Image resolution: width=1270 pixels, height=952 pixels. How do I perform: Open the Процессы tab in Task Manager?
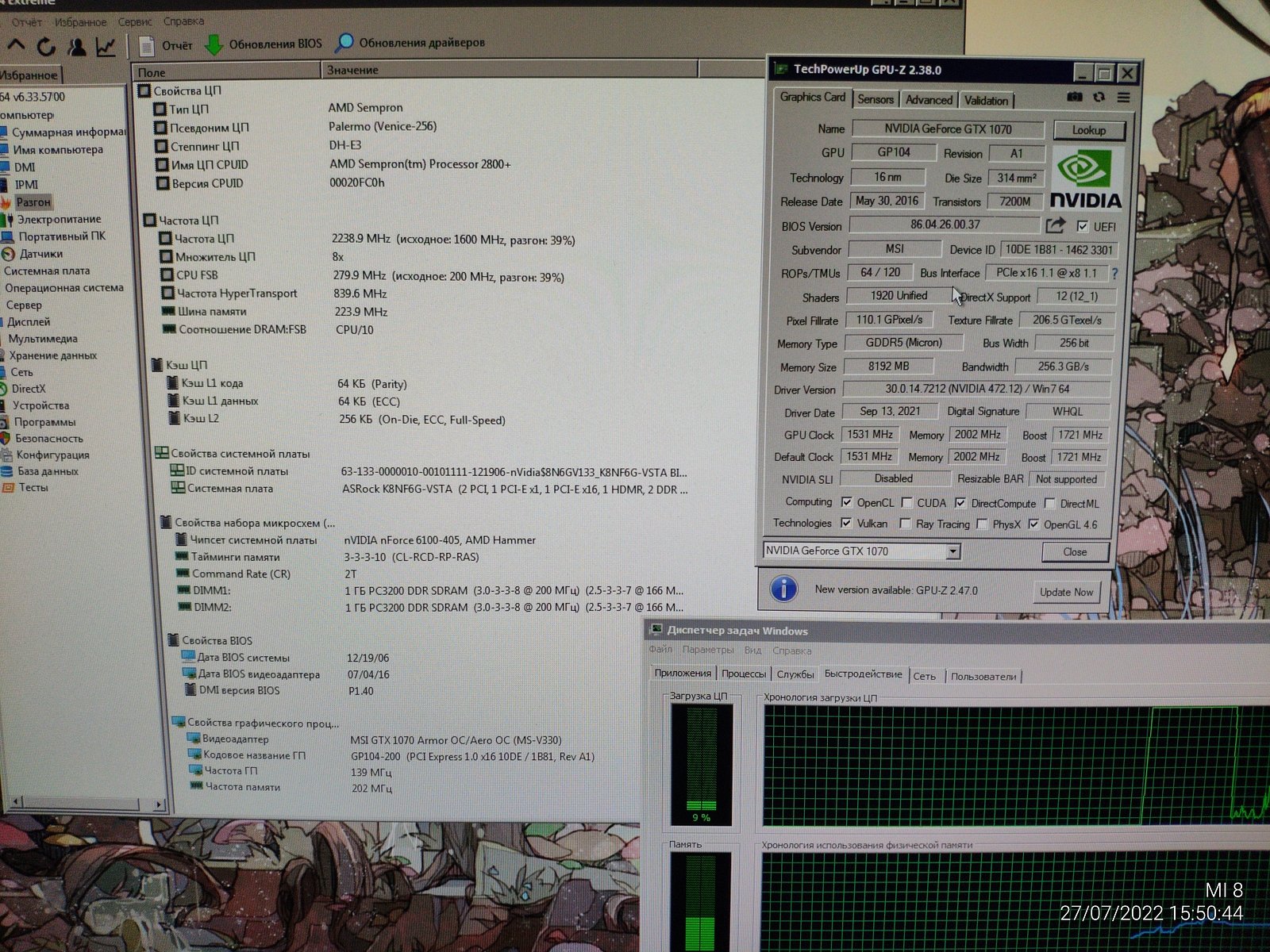[x=743, y=674]
